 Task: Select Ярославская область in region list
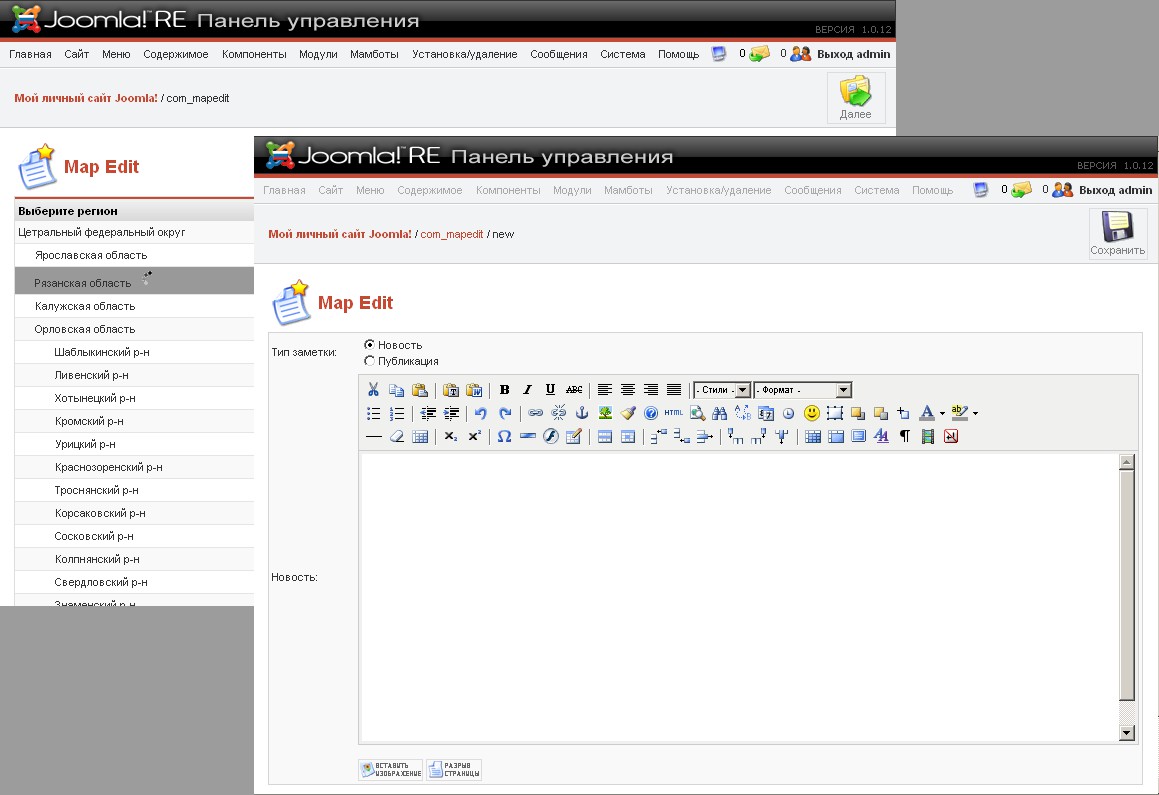coord(91,255)
